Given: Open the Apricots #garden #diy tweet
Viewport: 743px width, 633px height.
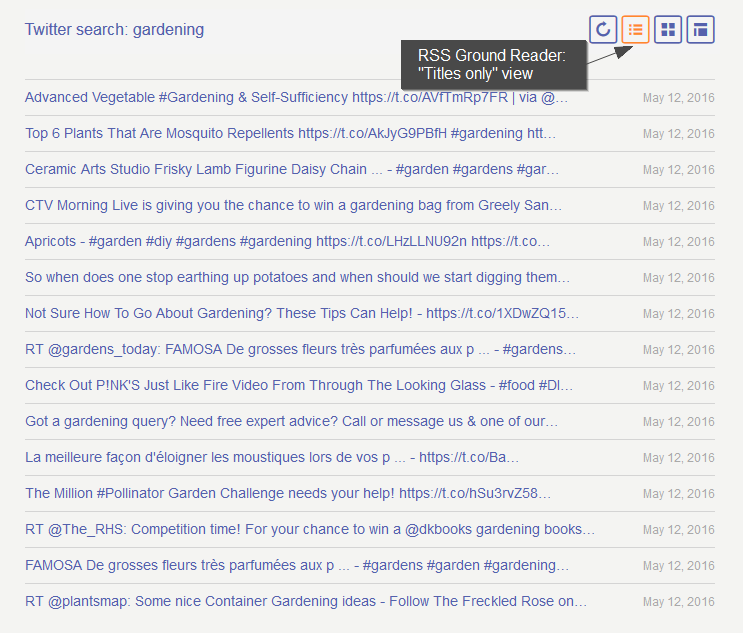Looking at the screenshot, I should [x=287, y=241].
